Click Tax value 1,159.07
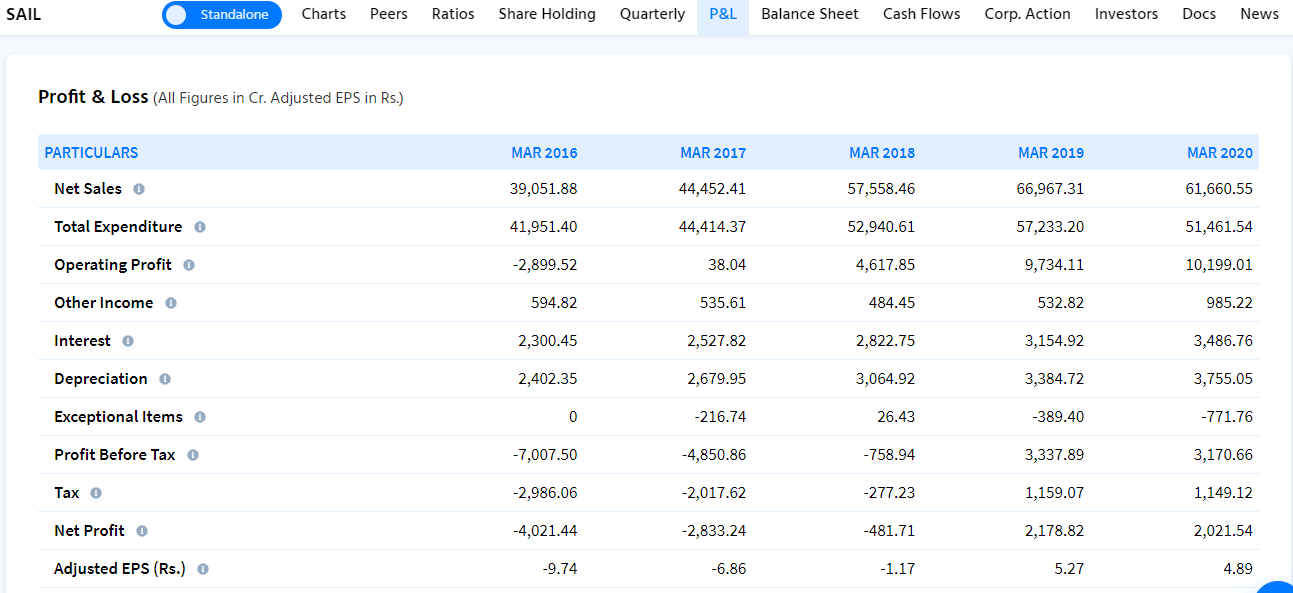 coord(1054,493)
